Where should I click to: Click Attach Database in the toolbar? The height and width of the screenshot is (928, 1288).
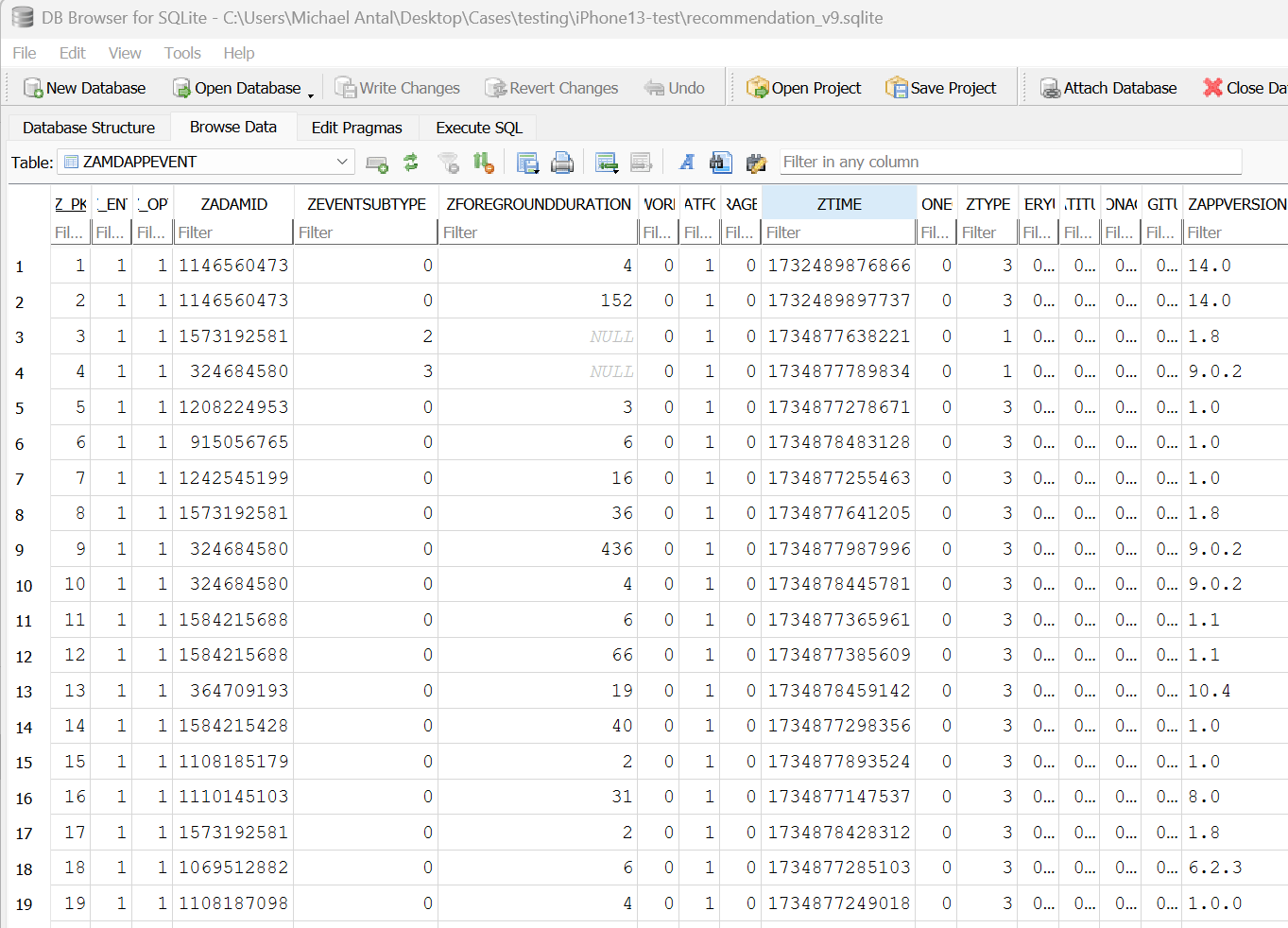(1108, 88)
